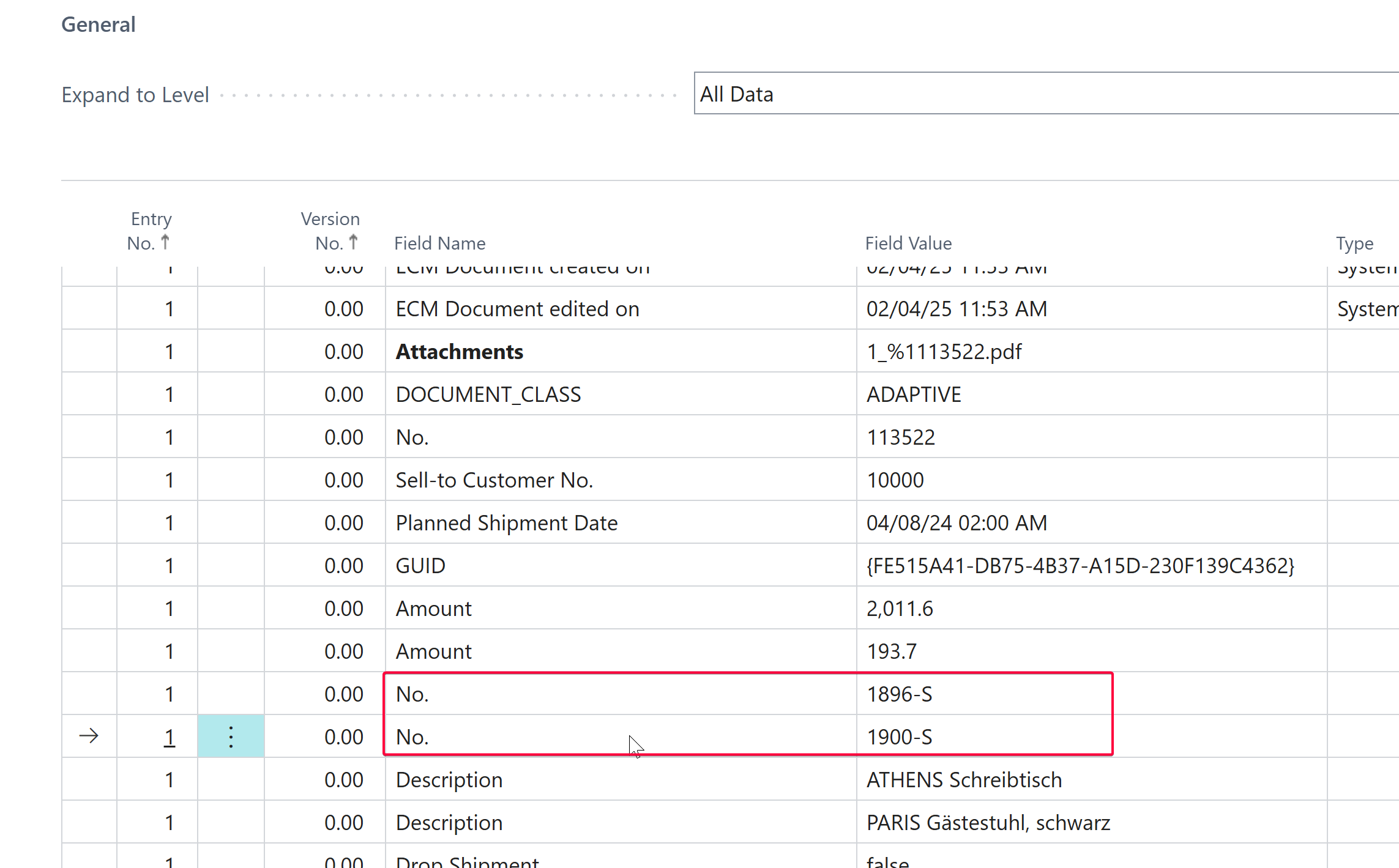Click the three-dot row actions icon
1399x868 pixels.
[231, 736]
